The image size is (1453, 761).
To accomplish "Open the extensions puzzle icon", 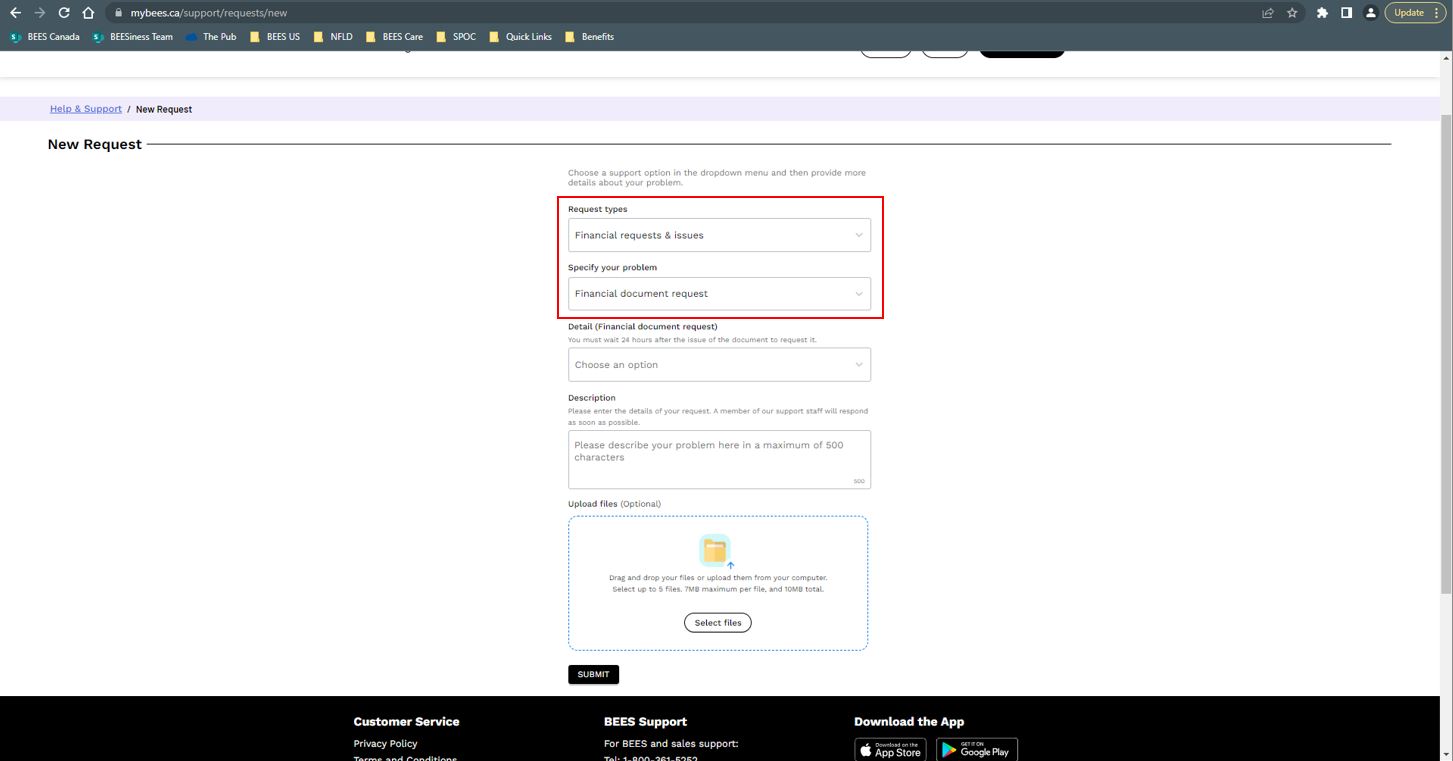I will click(1322, 13).
